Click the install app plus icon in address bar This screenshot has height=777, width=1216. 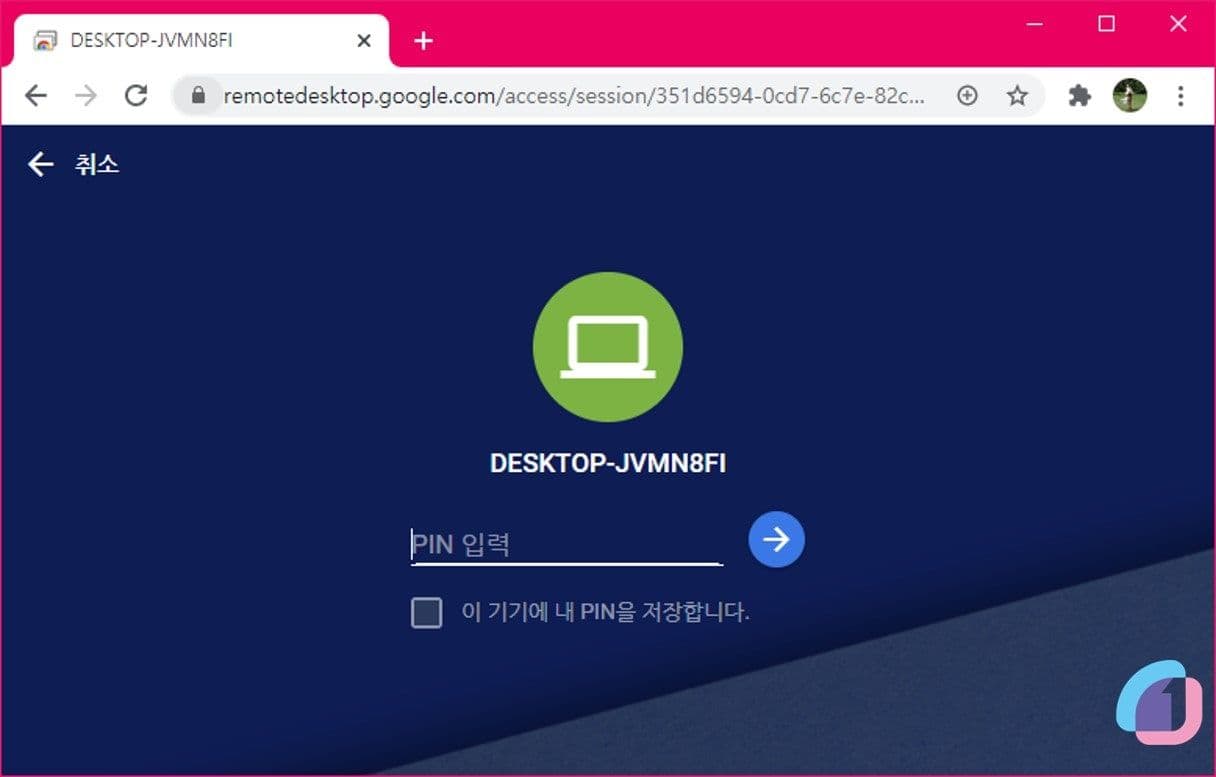[967, 95]
